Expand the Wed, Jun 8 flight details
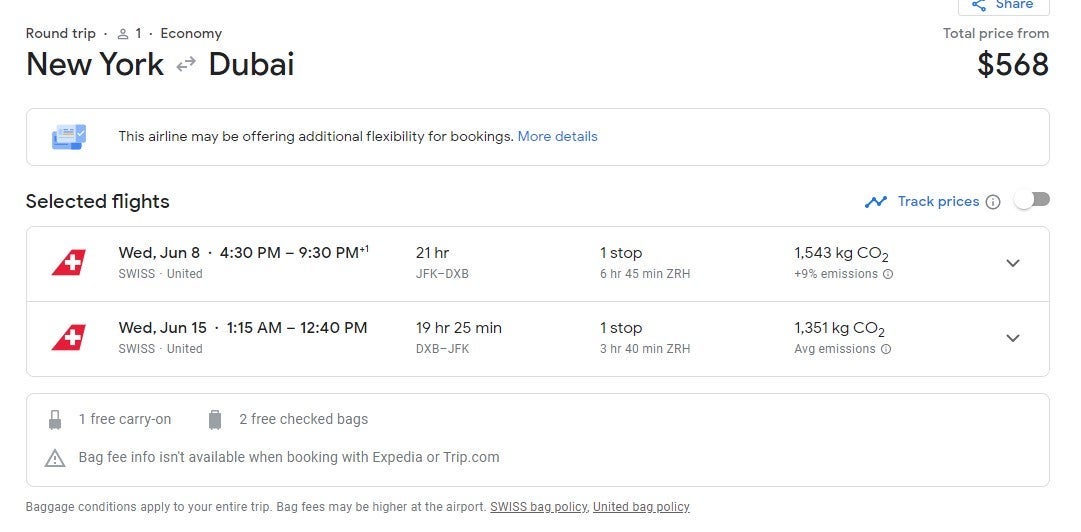The width and height of the screenshot is (1081, 532). 1012,263
